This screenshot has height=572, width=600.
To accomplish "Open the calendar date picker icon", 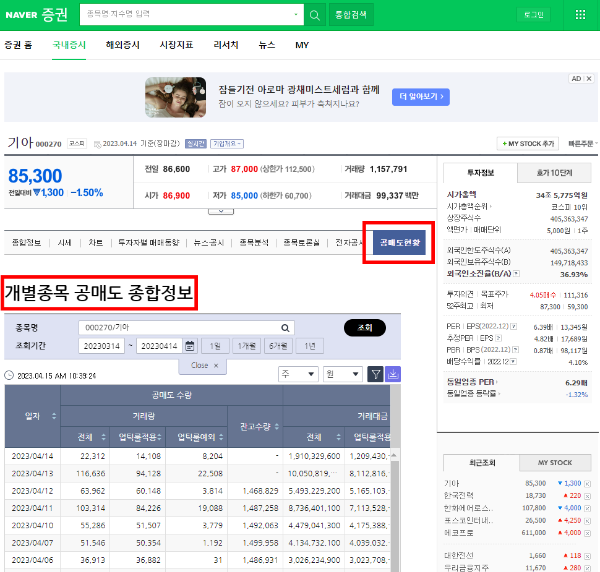I will 190,346.
